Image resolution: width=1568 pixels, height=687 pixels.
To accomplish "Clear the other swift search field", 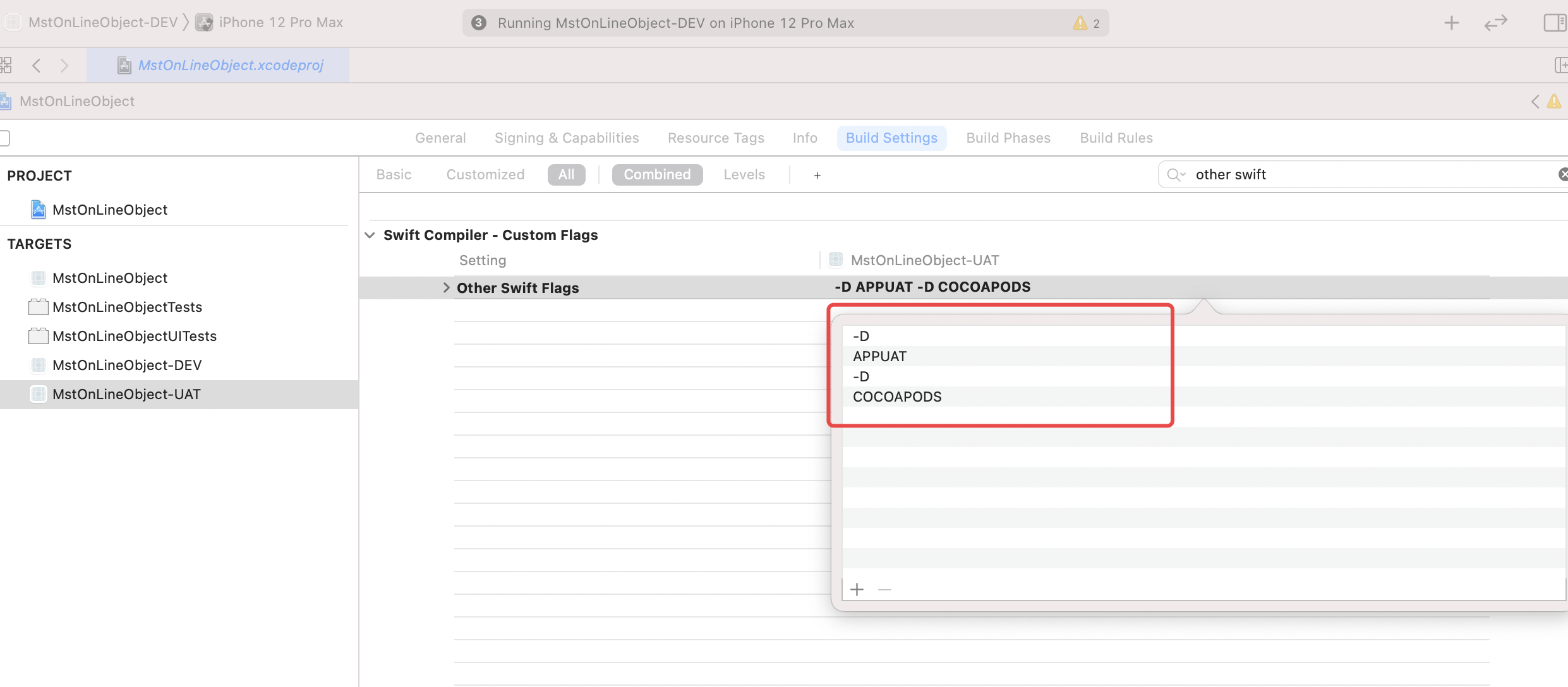I will (1563, 174).
